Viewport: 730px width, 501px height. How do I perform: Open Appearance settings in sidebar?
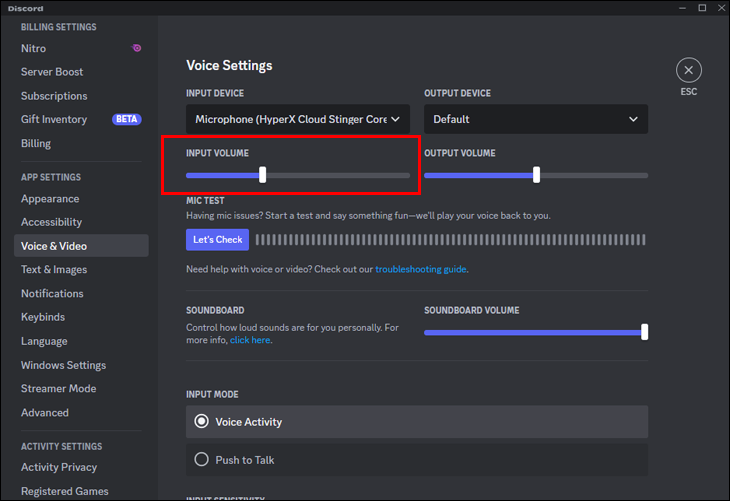coord(50,198)
